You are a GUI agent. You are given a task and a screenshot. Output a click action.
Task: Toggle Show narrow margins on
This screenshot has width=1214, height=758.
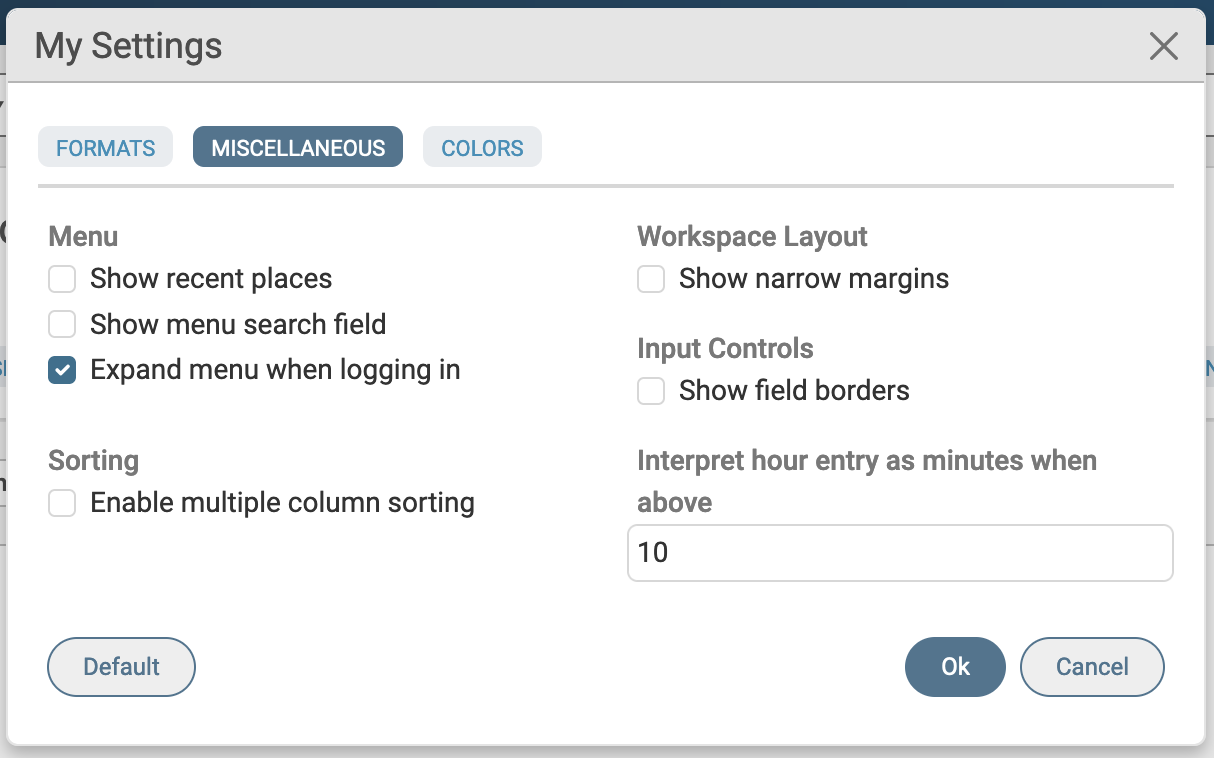(651, 279)
